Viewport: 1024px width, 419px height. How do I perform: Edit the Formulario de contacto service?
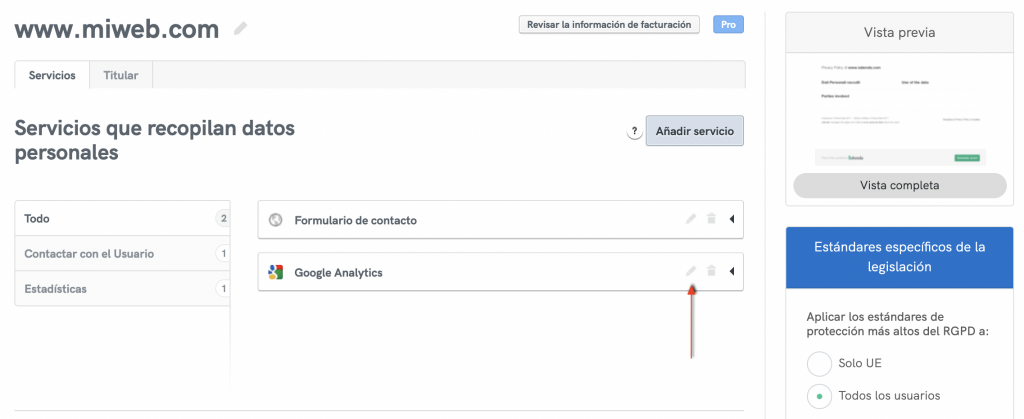coord(690,220)
